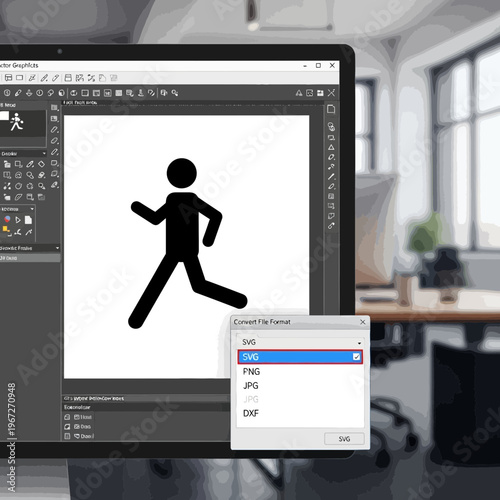Open the dropdown arrow above the color circle icon
Screen dimensions: 500x500
point(32,209)
